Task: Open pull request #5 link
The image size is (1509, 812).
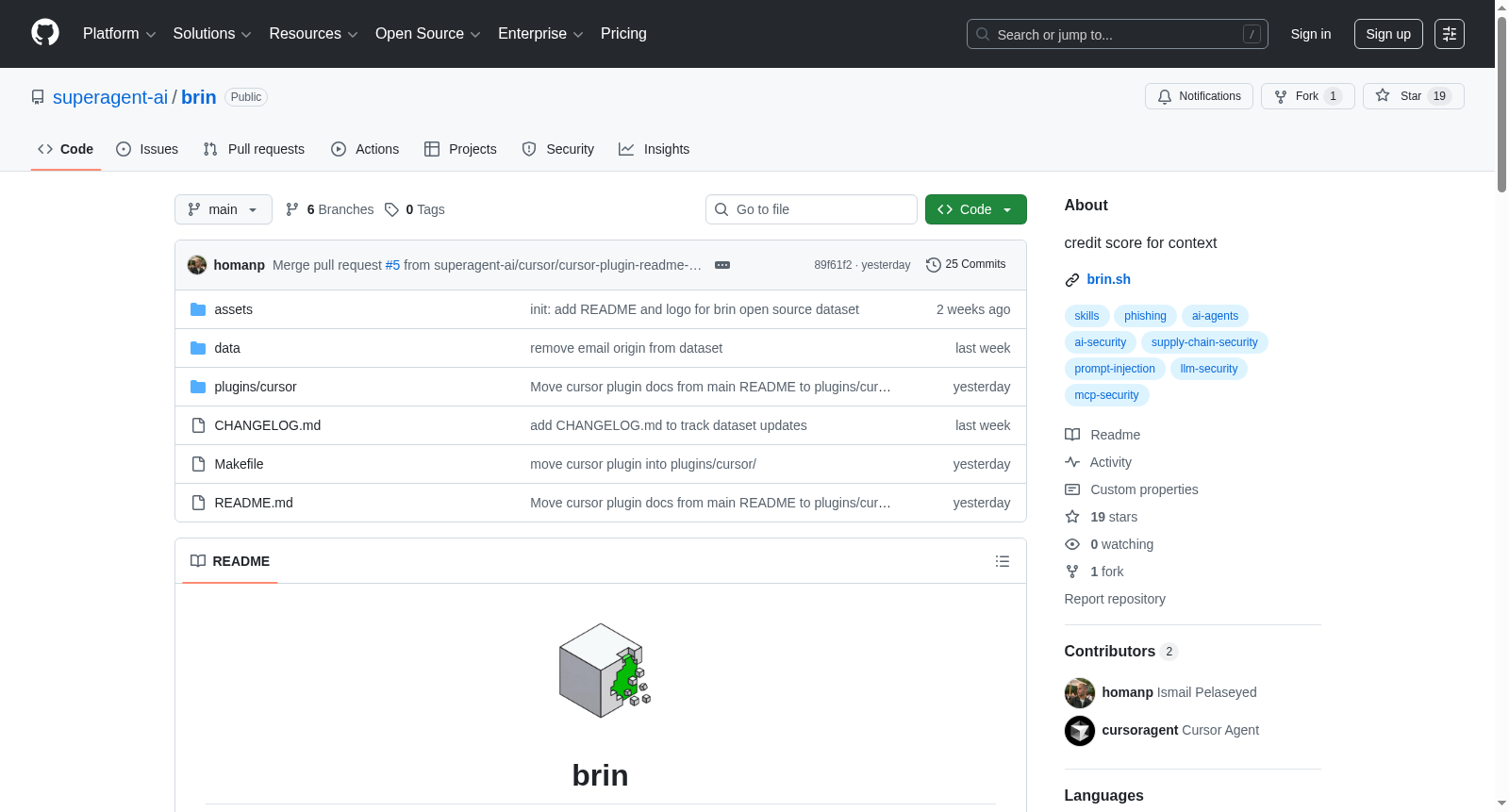Action: tap(392, 265)
